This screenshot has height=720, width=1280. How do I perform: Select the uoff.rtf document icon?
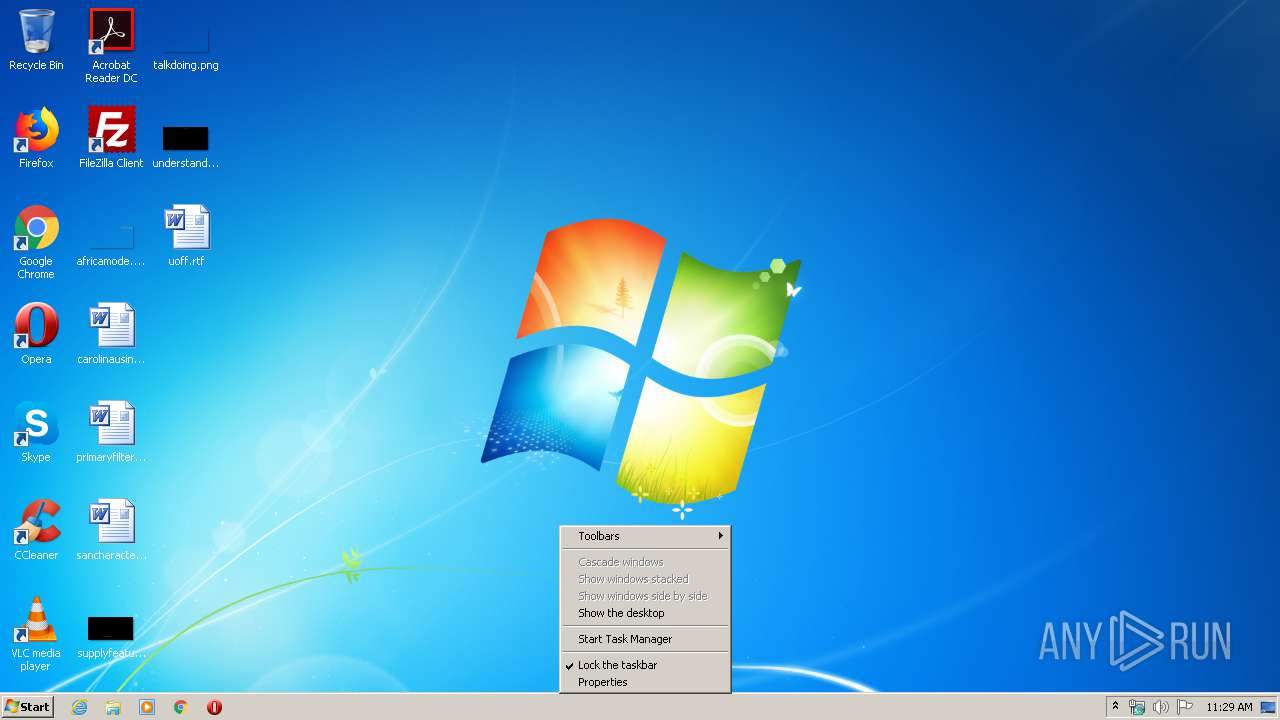186,236
